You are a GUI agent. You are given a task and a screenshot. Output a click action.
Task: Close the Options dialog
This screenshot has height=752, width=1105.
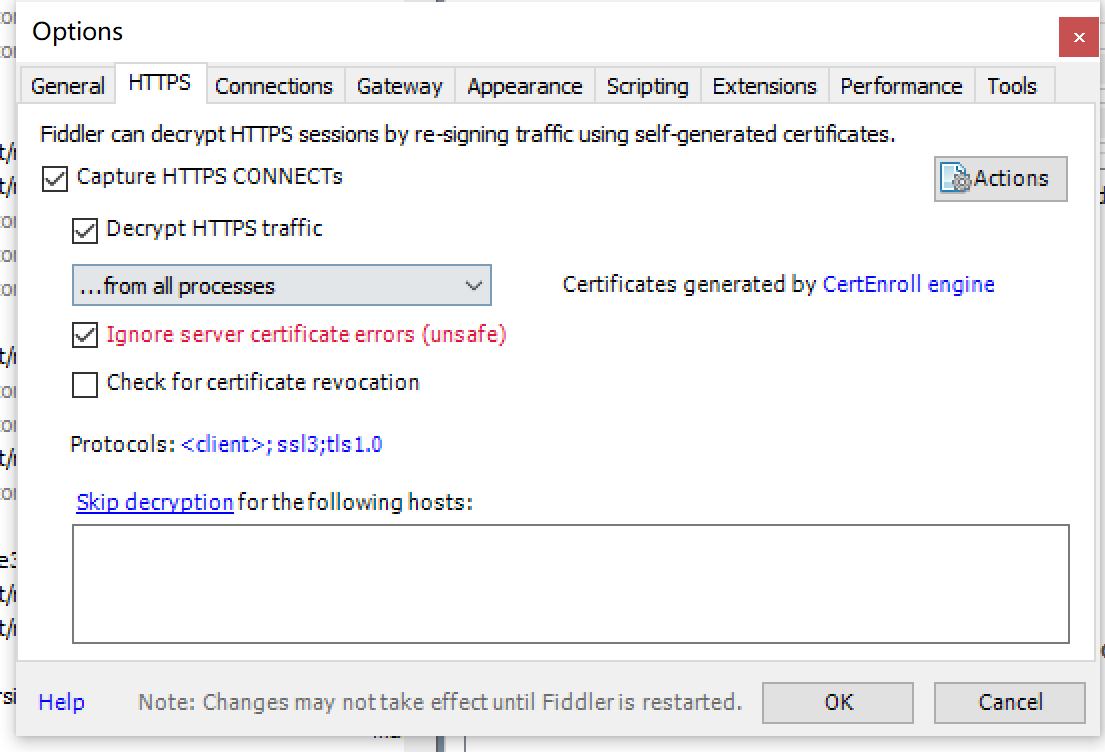click(1078, 37)
